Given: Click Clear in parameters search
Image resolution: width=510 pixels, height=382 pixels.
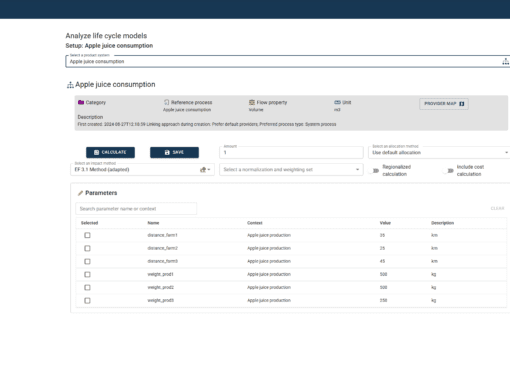Looking at the screenshot, I should [x=497, y=208].
